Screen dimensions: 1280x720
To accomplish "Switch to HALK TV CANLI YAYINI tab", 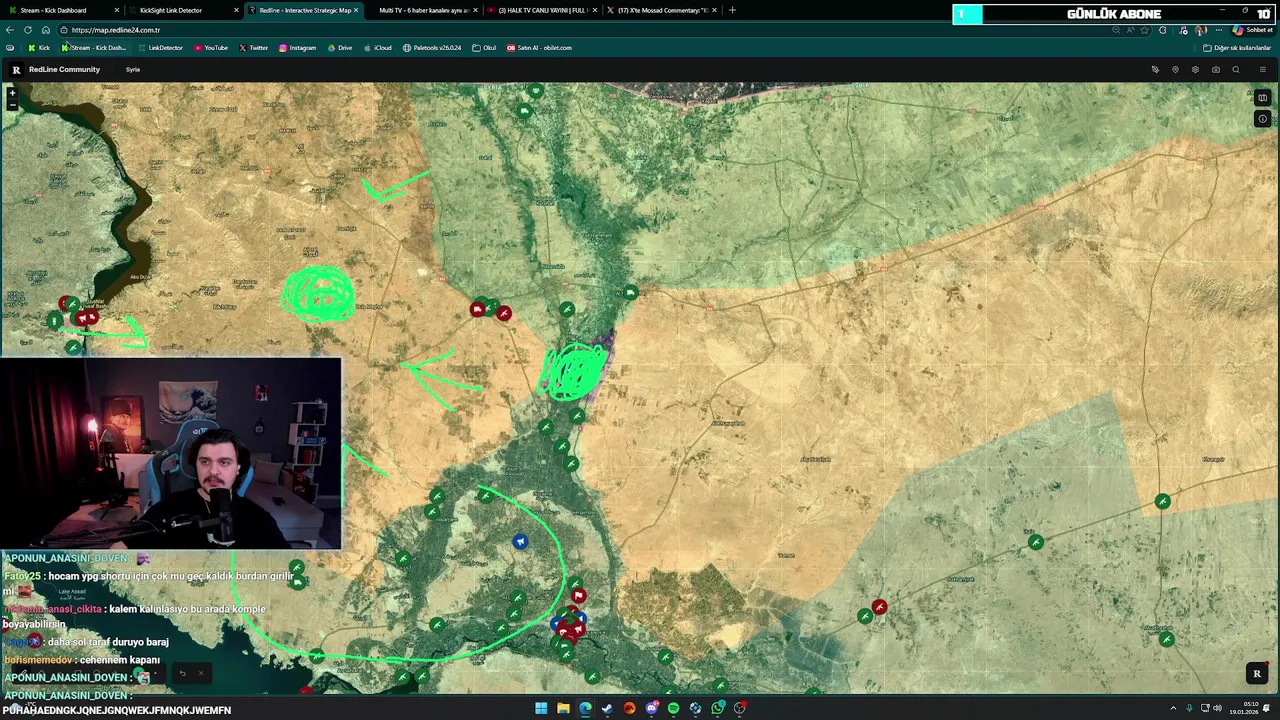I will pos(543,10).
